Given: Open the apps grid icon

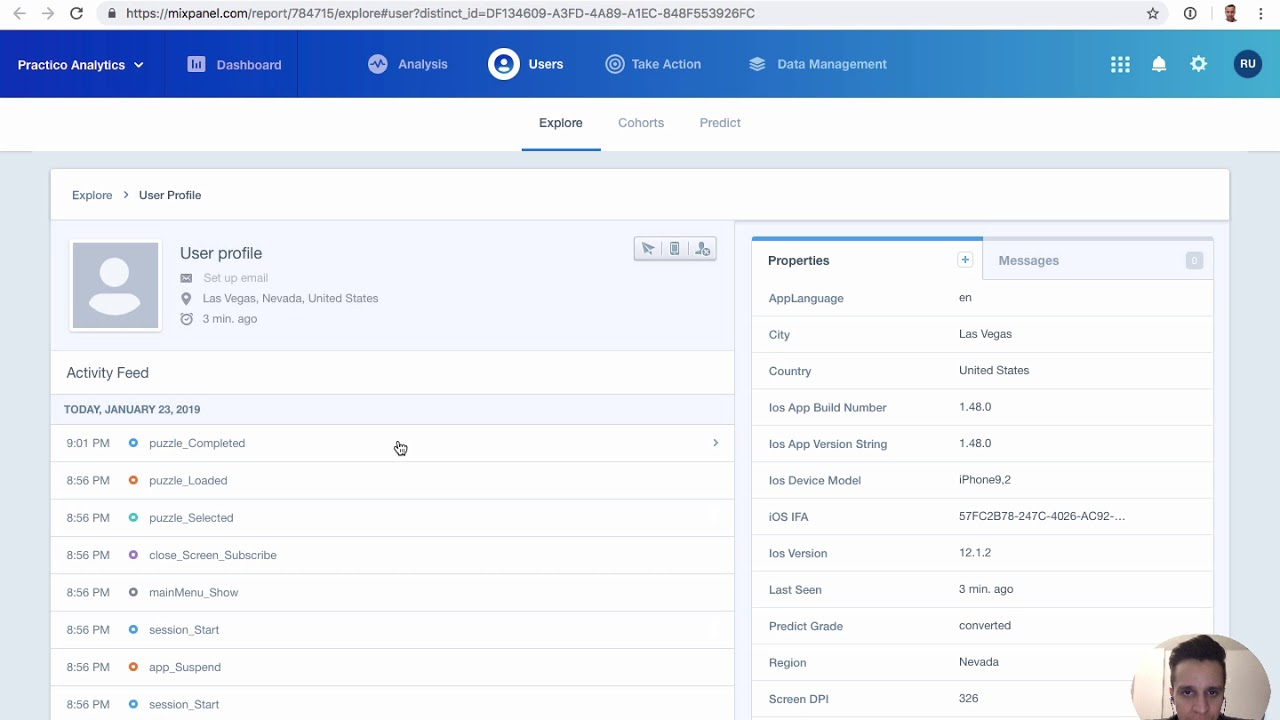Looking at the screenshot, I should coord(1120,64).
